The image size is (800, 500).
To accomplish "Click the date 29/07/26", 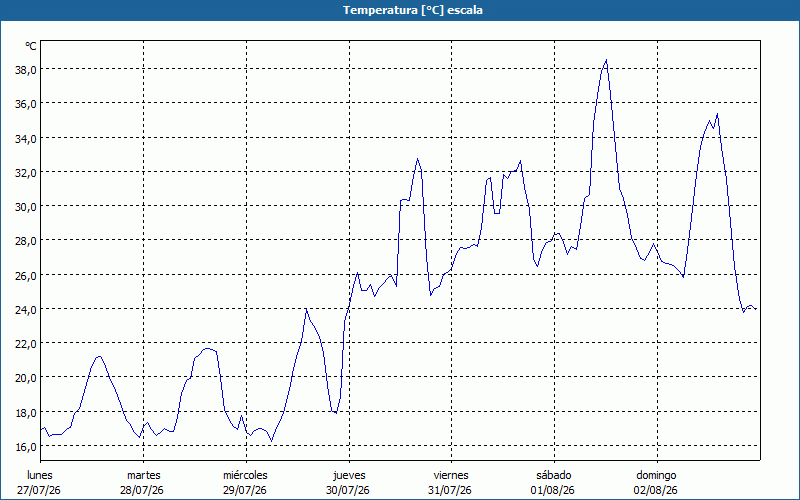I will click(245, 490).
